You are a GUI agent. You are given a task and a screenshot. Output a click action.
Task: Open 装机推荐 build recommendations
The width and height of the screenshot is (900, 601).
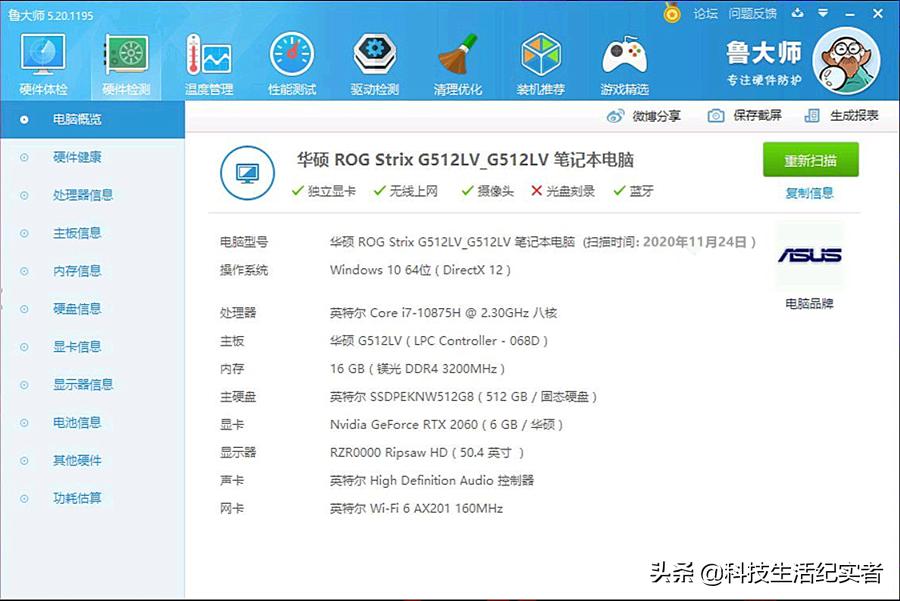click(x=541, y=60)
